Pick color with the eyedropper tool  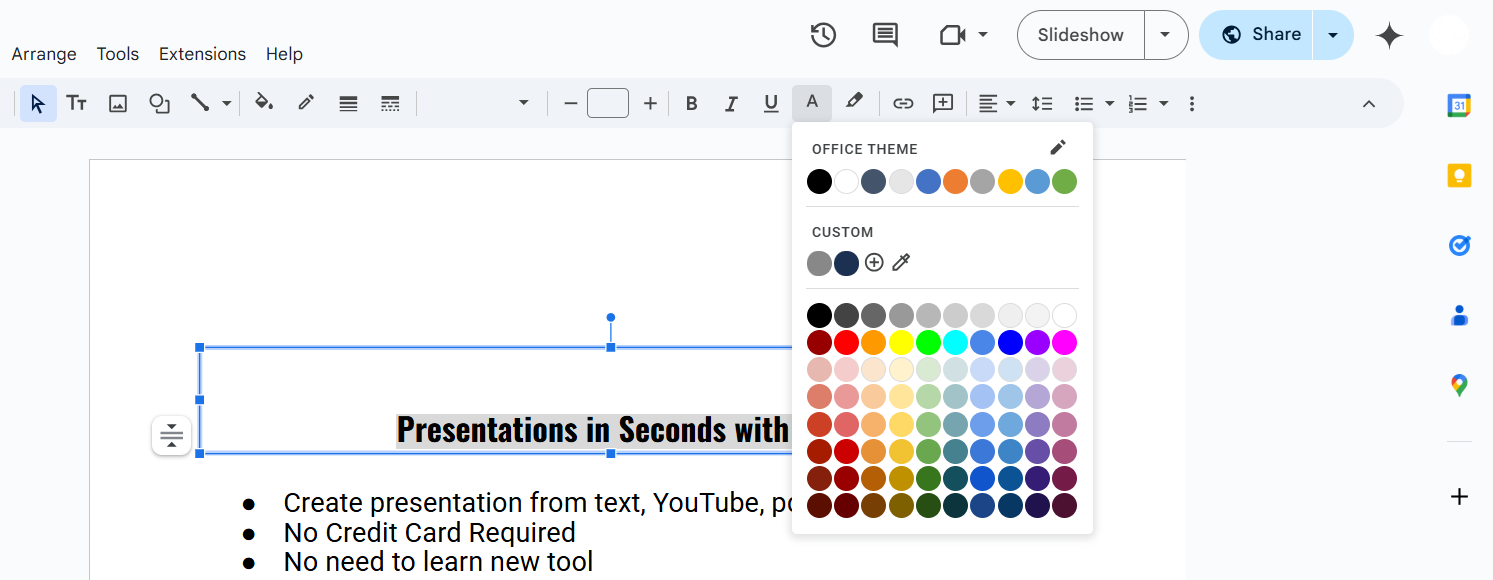click(901, 263)
